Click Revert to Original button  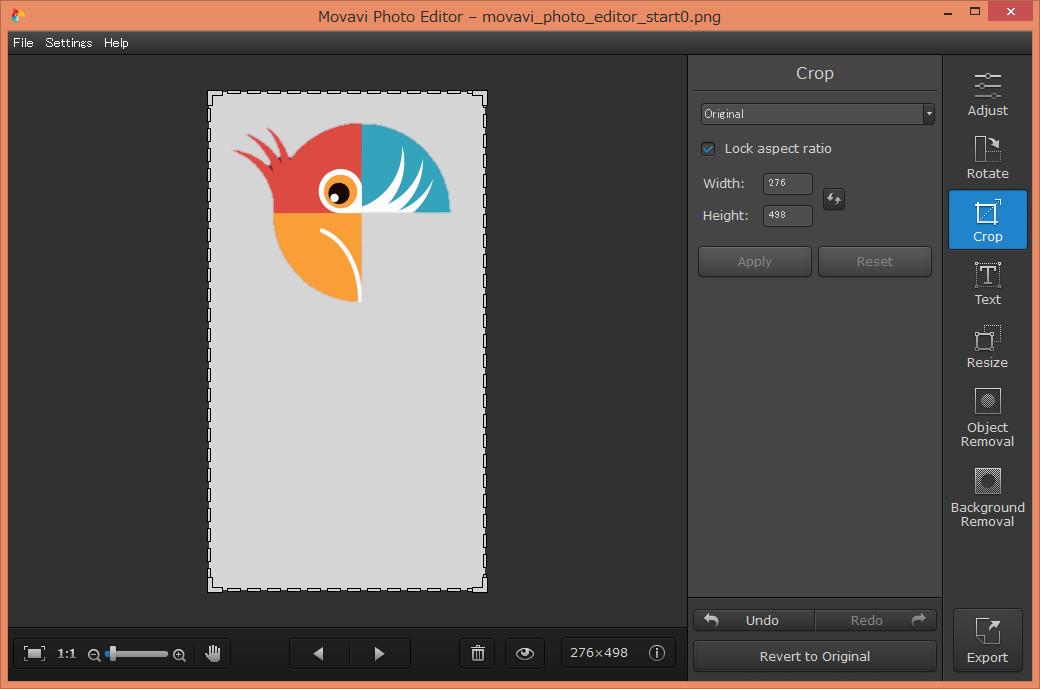[x=814, y=656]
